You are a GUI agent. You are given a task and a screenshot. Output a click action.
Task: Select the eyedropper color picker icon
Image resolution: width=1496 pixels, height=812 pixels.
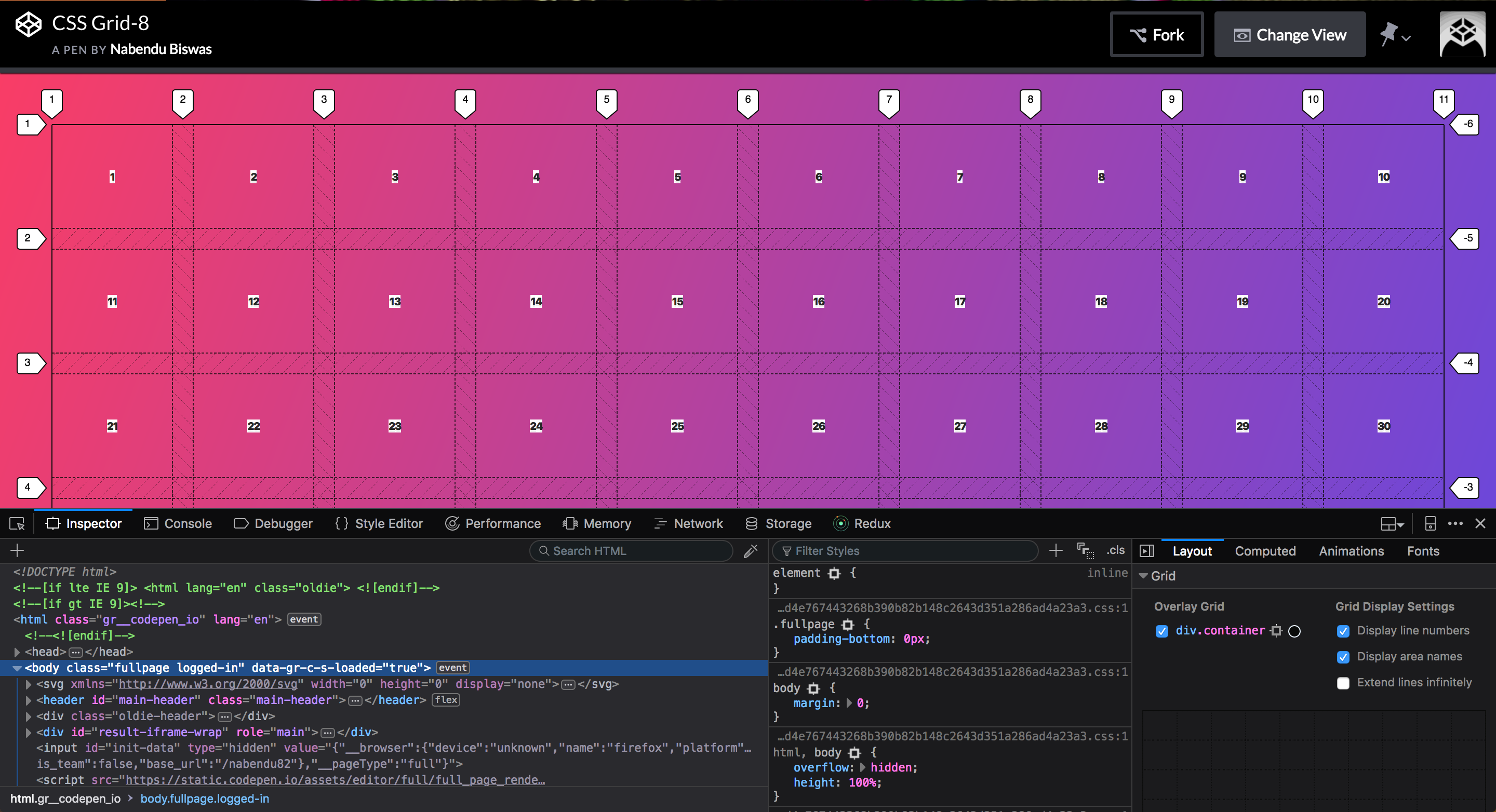[x=751, y=551]
